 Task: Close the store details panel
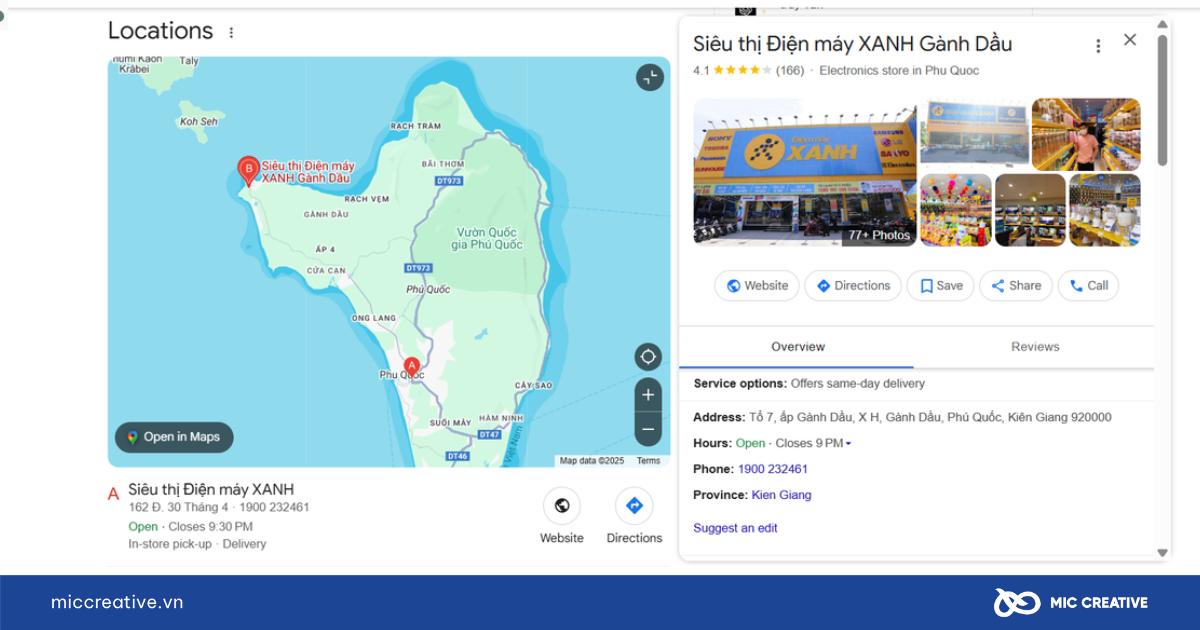[x=1130, y=40]
